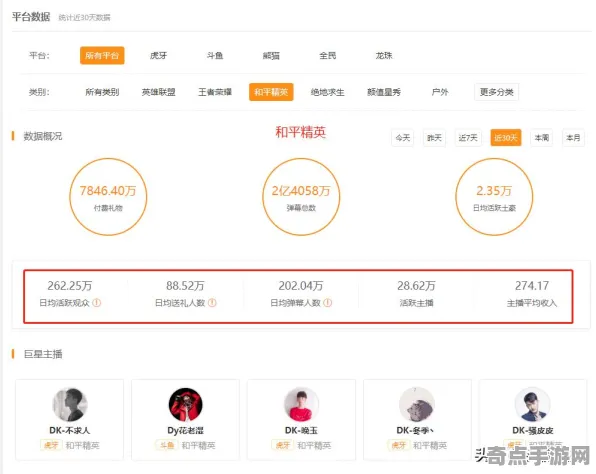Click 和平精英 label under DK-唤玉
This screenshot has width=596, height=474.
tap(314, 445)
